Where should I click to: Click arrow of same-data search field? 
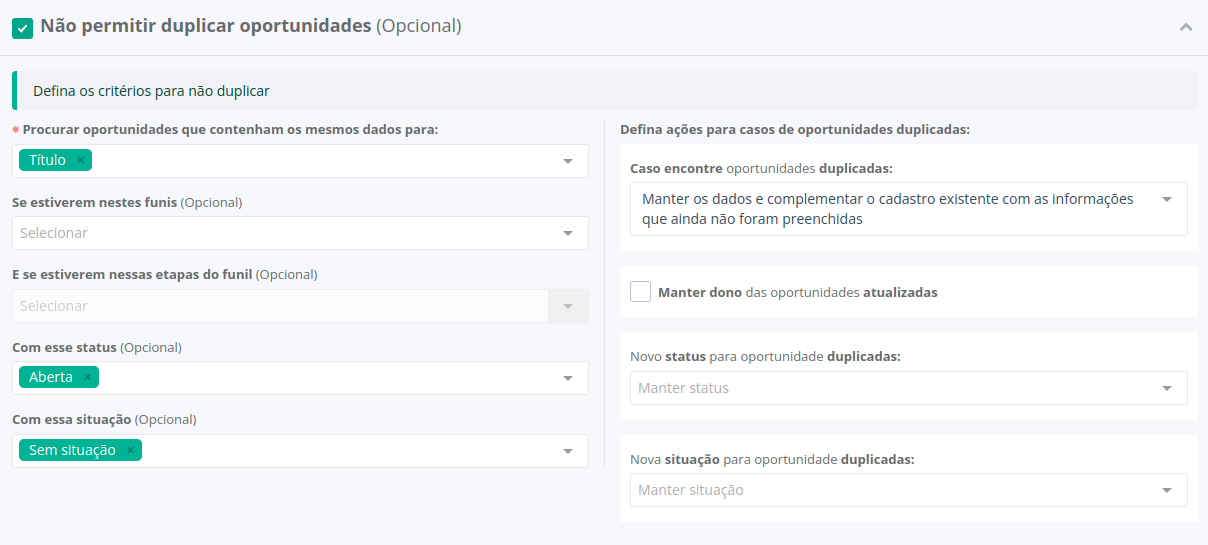(568, 161)
